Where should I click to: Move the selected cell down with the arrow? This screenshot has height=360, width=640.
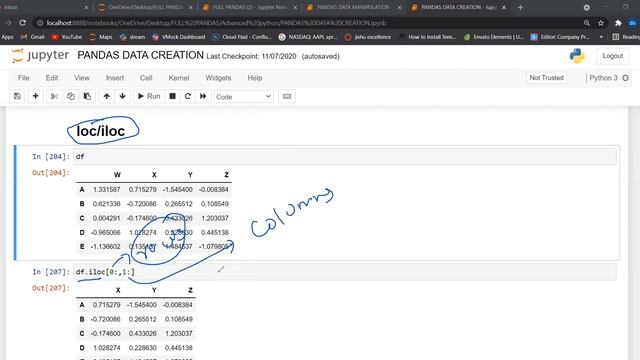122,96
